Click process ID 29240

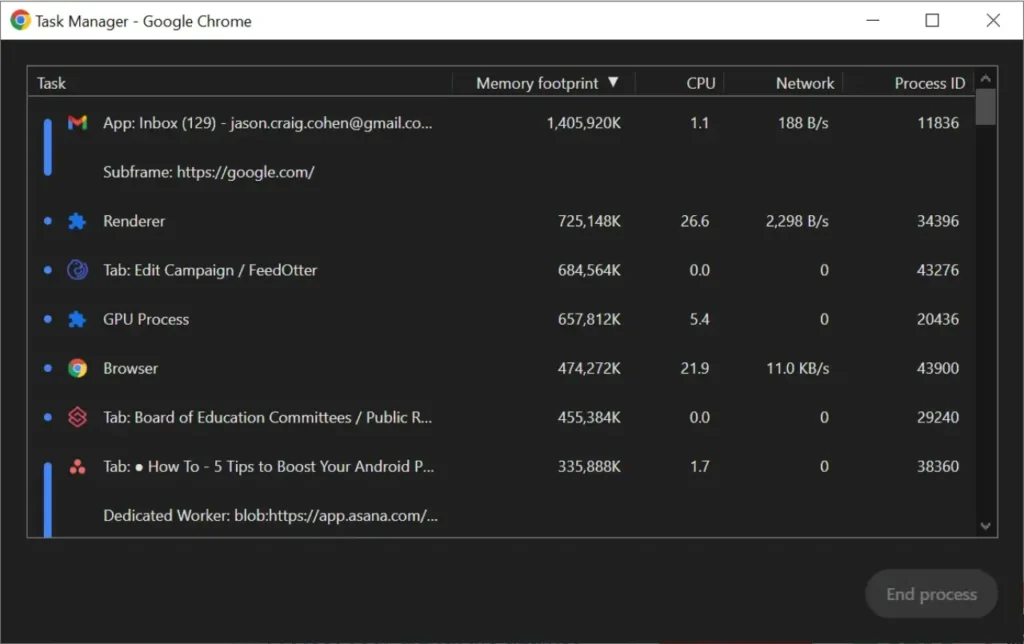click(x=938, y=417)
